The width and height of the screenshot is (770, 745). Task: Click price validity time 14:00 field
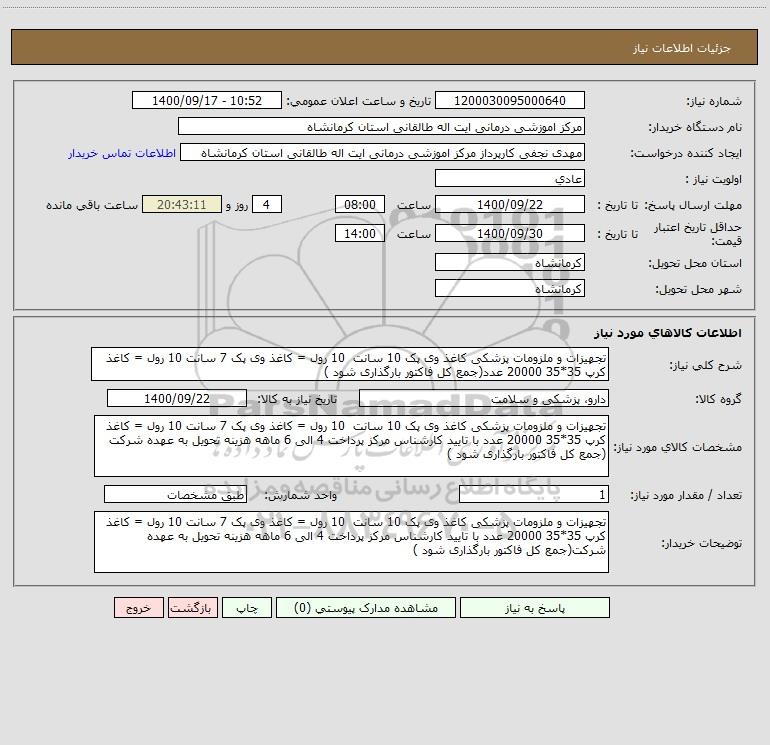[359, 233]
